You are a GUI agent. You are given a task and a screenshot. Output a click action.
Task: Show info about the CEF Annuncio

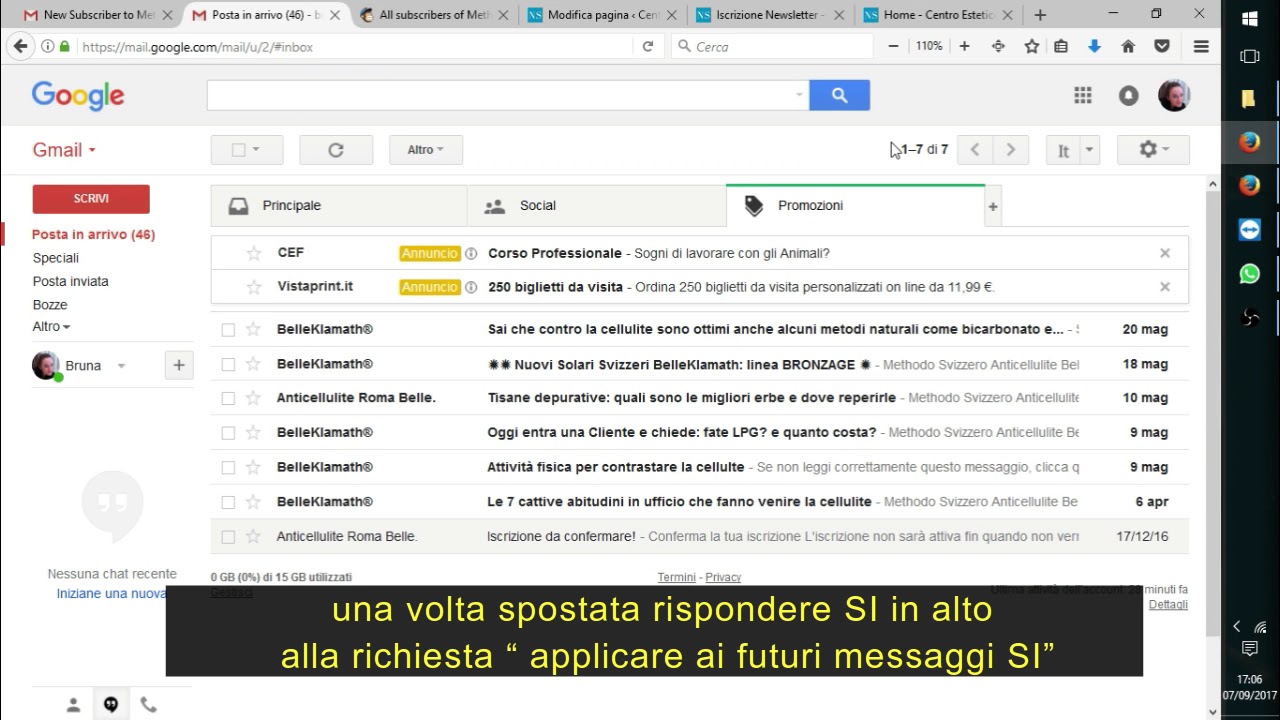[471, 253]
